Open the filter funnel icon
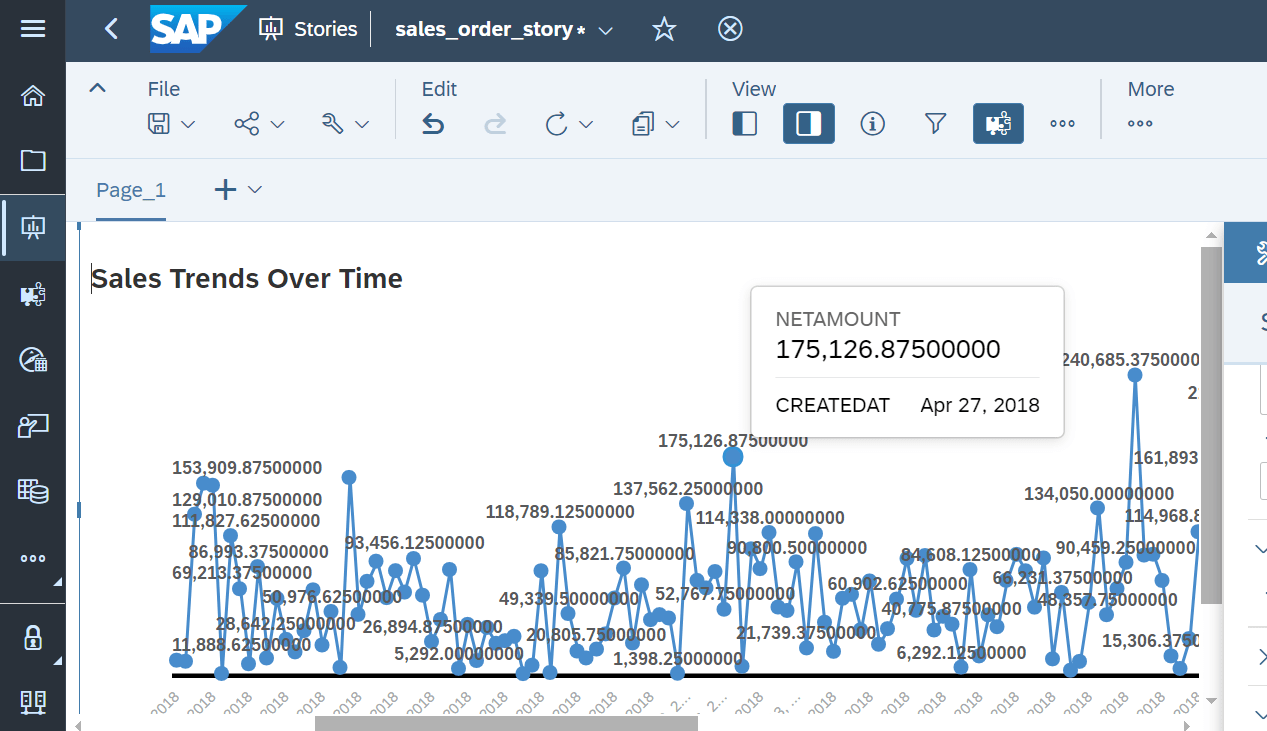1267x731 pixels. click(x=934, y=123)
